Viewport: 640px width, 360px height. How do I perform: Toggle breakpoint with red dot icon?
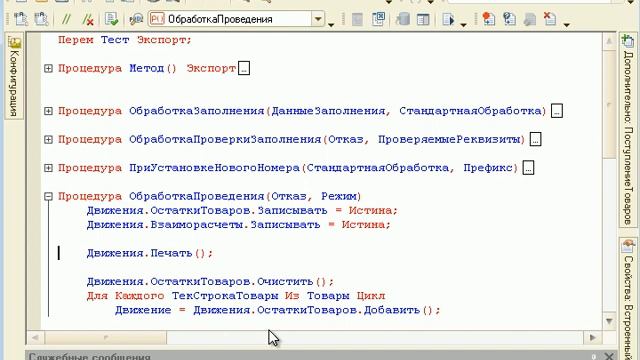pos(488,19)
